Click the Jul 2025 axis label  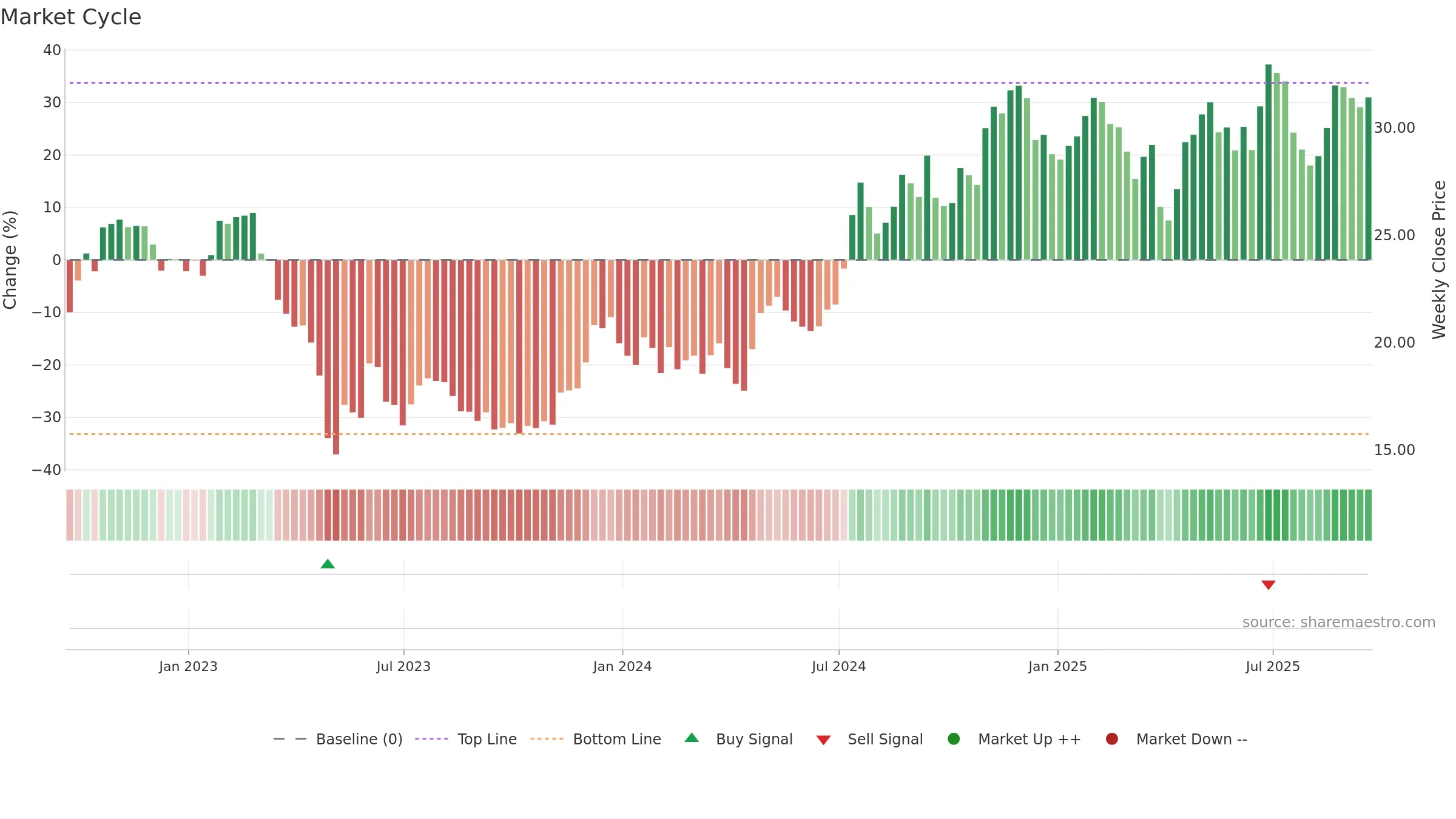1273,667
